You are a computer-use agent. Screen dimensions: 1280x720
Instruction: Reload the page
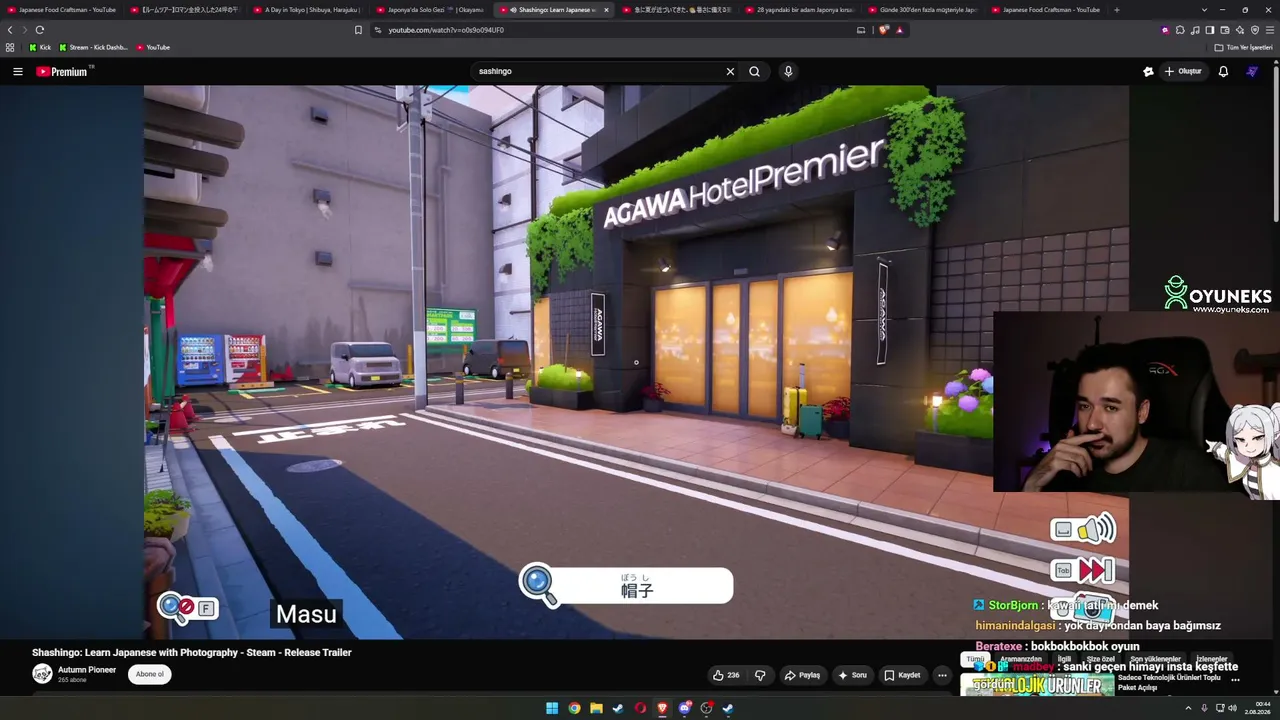click(x=40, y=30)
